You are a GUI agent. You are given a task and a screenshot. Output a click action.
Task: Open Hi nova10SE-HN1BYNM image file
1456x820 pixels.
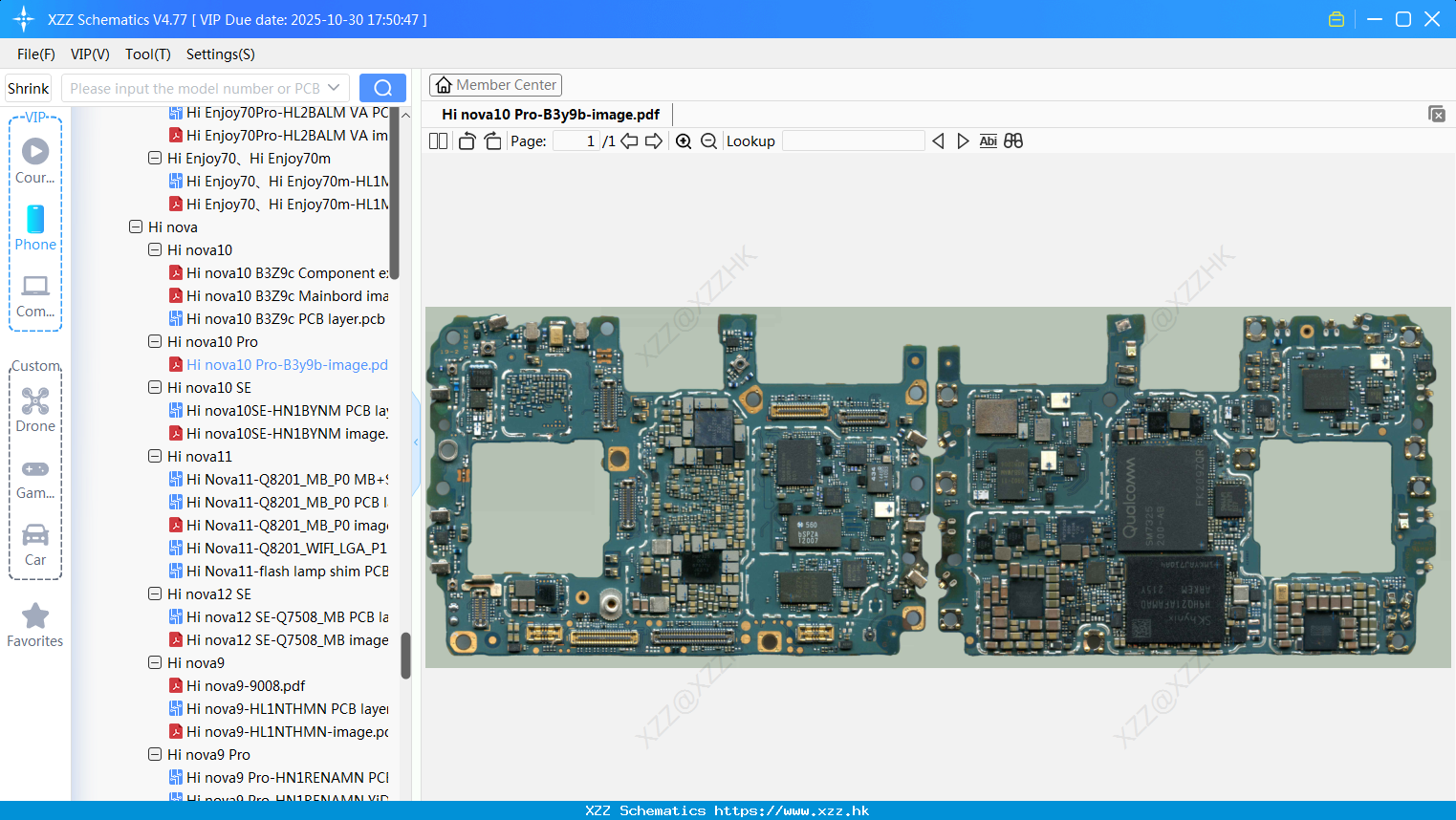(x=279, y=433)
